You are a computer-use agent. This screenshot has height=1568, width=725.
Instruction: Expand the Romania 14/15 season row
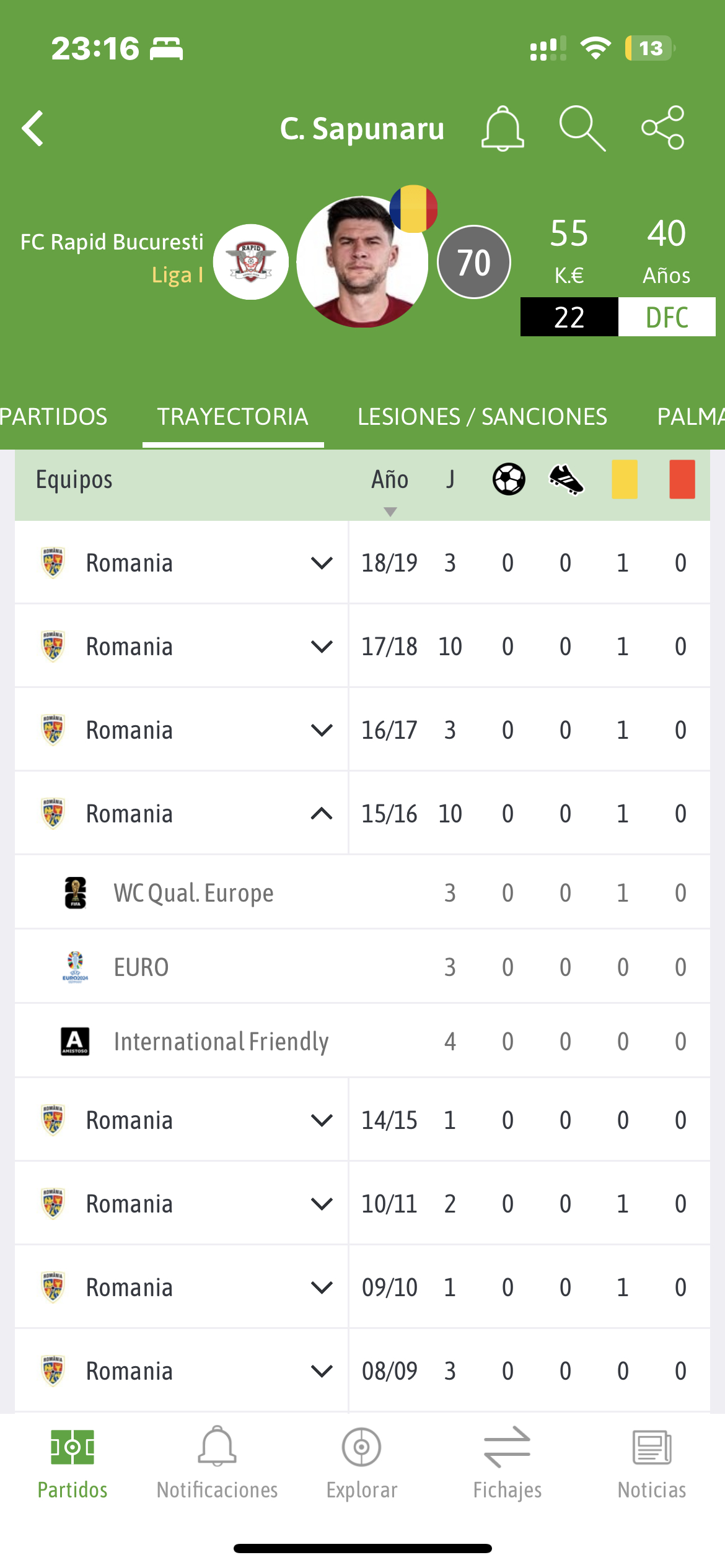point(322,1120)
